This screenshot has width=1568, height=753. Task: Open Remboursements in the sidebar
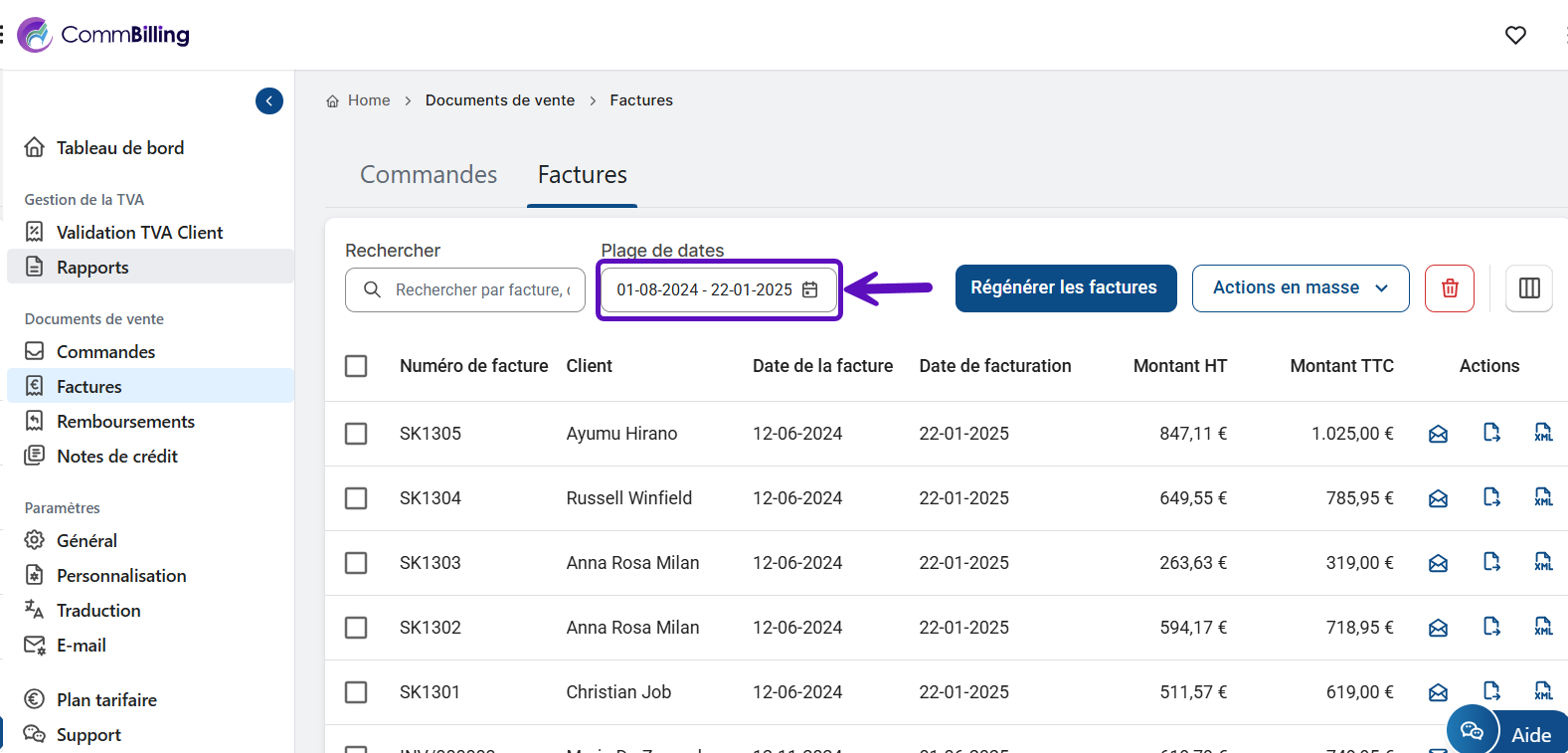(x=125, y=422)
